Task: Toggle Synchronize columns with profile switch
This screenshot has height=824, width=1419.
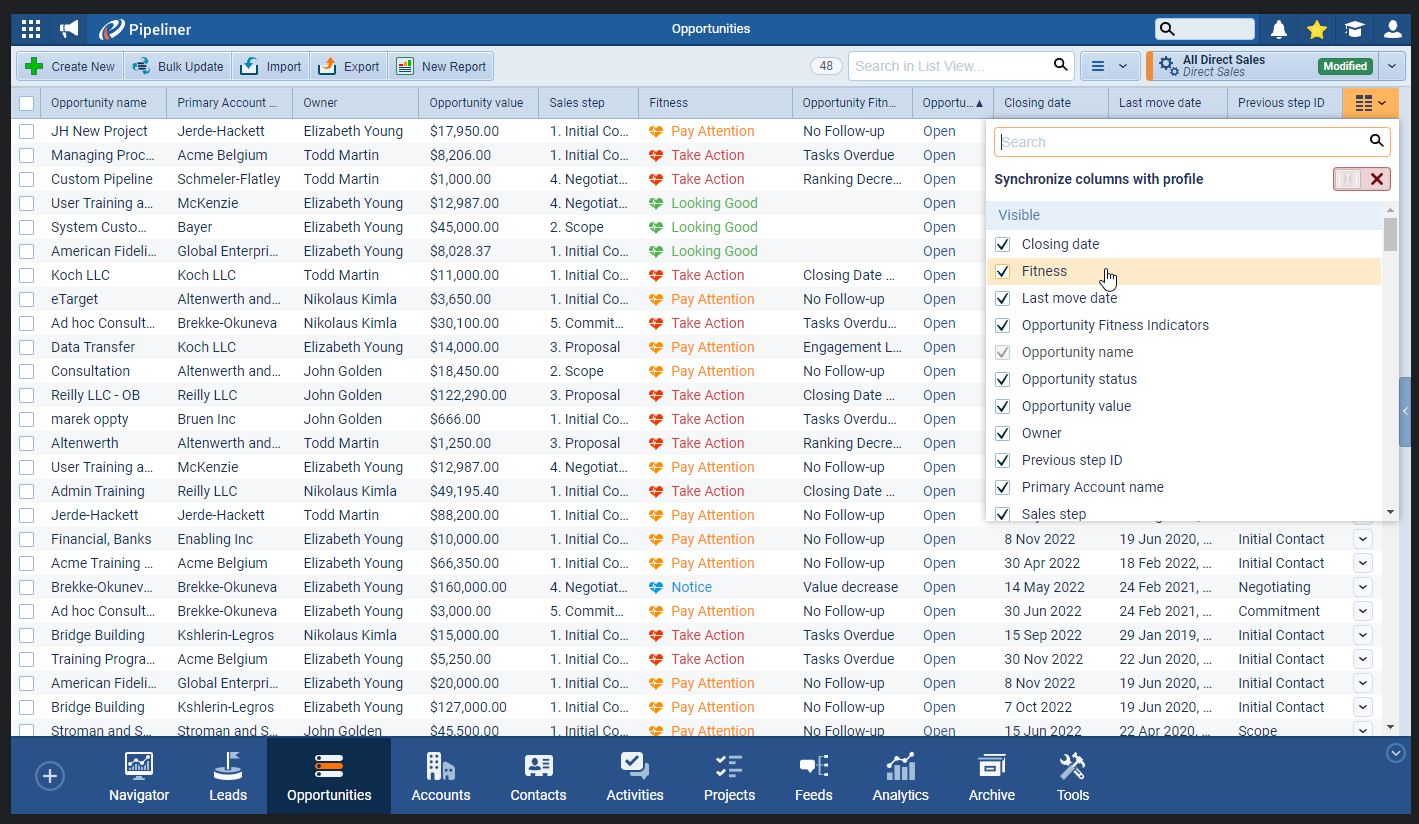Action: pos(1361,179)
